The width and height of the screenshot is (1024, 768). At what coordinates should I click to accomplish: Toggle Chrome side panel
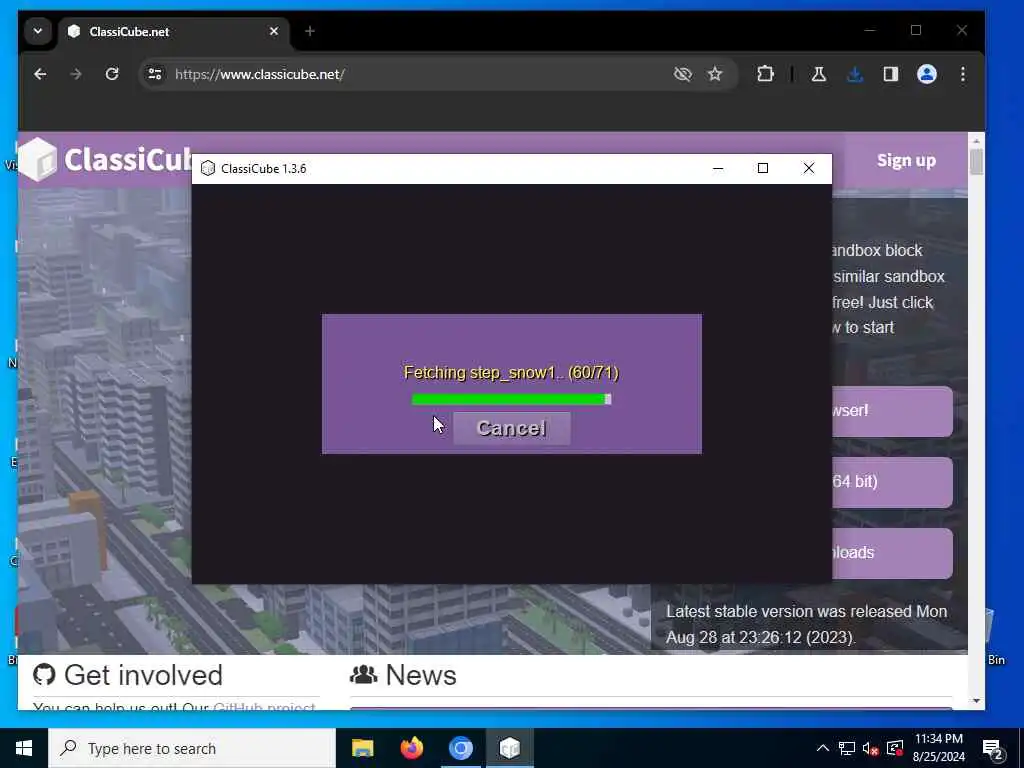click(891, 74)
